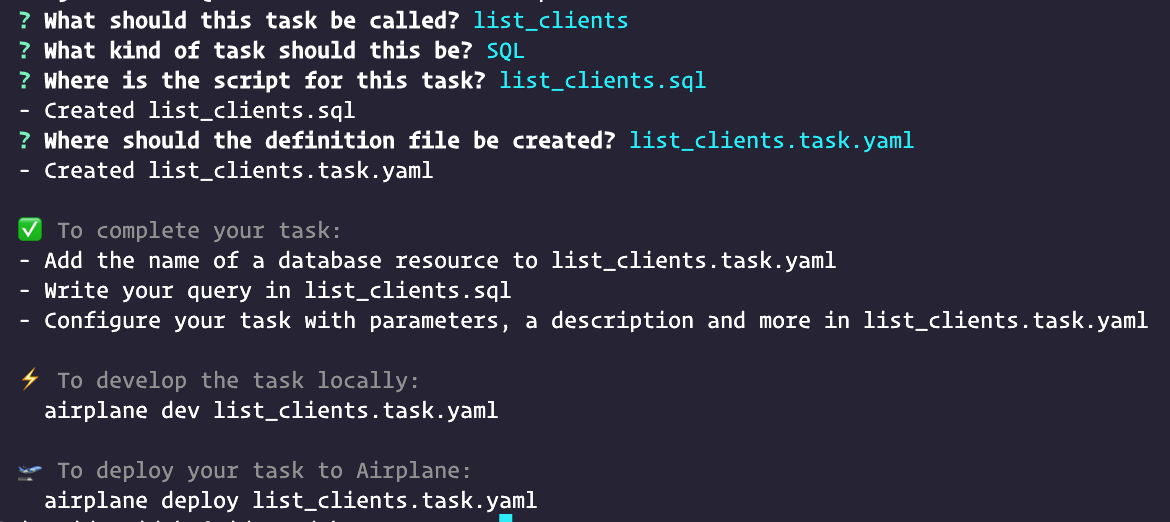Click the 'airplane deploy list_clients.task.yaml' command
This screenshot has width=1170, height=522.
[290, 500]
